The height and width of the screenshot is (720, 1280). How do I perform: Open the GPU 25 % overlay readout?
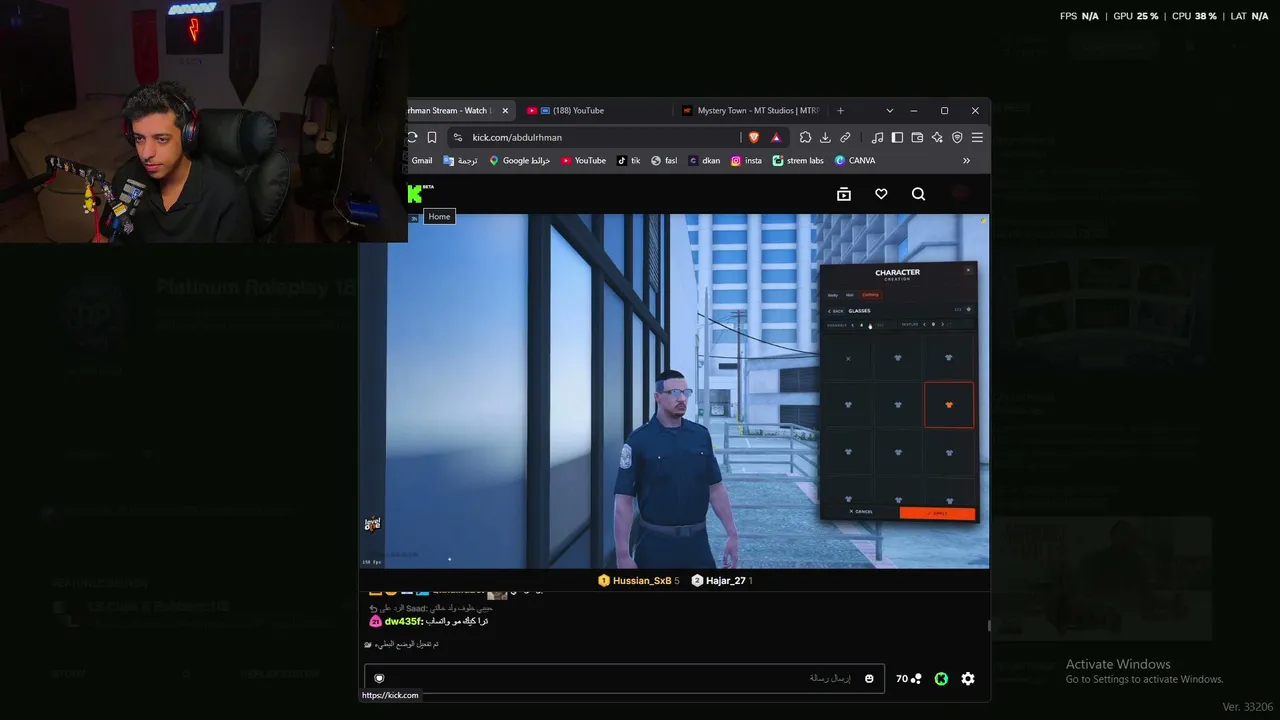tap(1136, 16)
